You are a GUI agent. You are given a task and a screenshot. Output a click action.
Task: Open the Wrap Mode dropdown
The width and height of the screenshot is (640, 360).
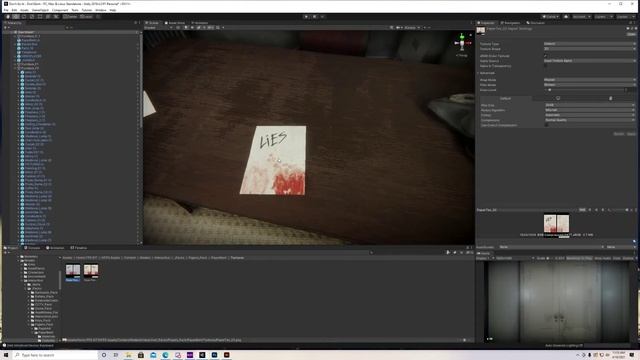coord(589,80)
